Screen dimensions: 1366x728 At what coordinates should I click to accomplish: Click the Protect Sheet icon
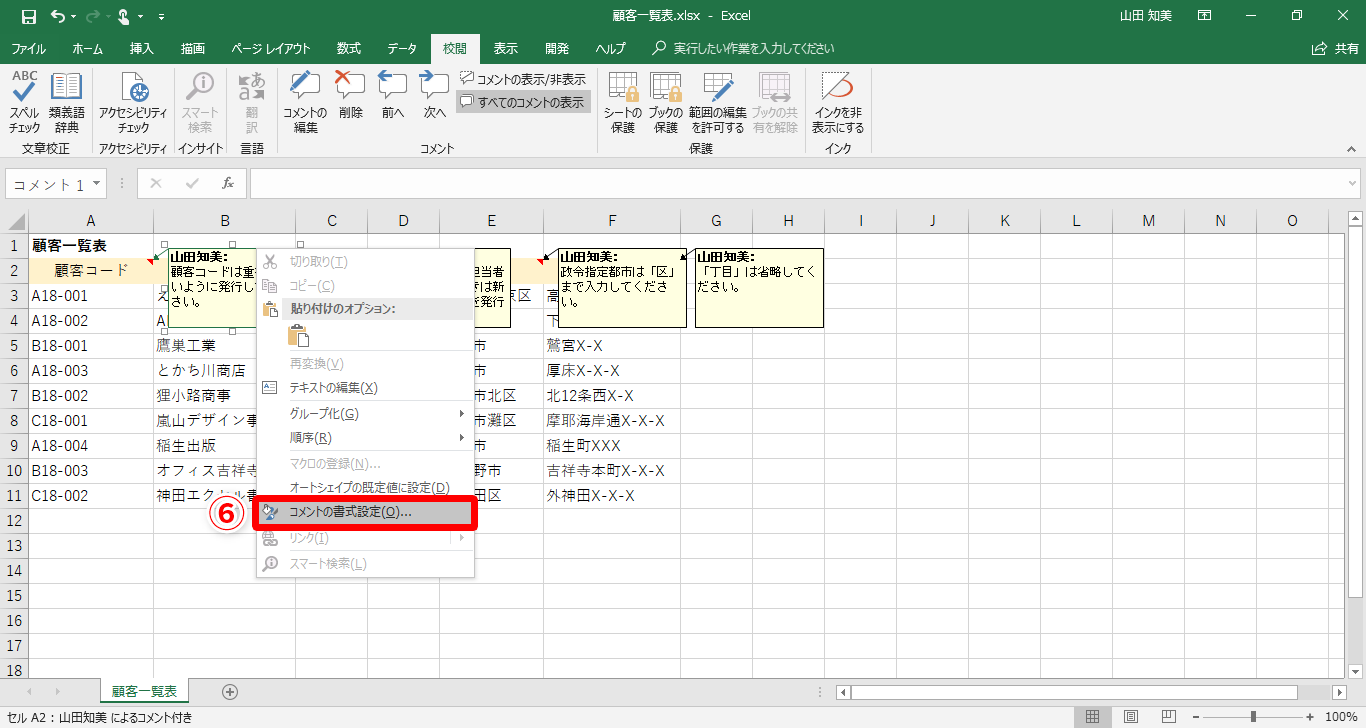click(x=623, y=103)
